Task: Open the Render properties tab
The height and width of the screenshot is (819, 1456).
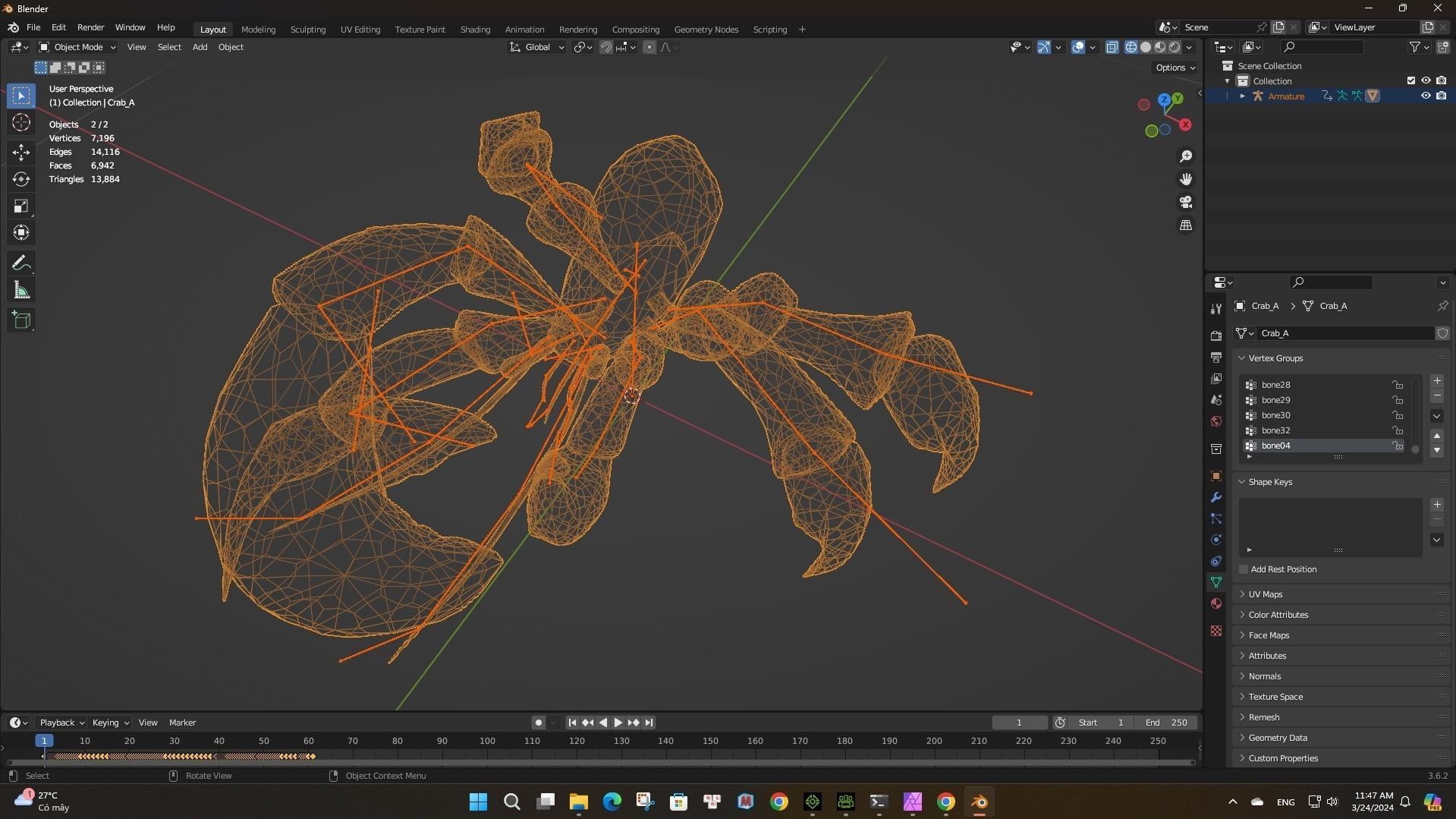Action: click(1216, 335)
